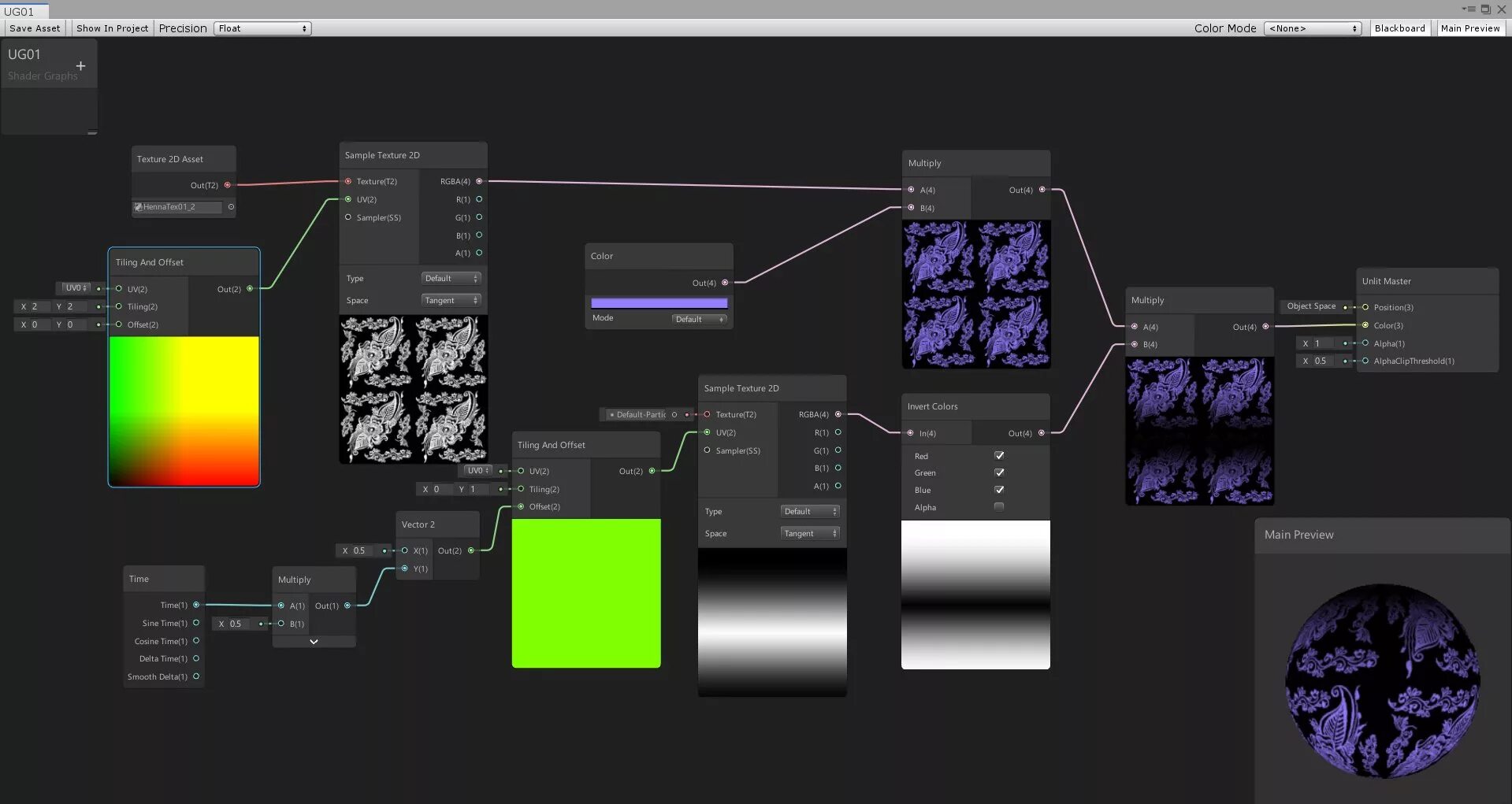
Task: Toggle Green checkbox in Invert Colors
Action: tap(999, 472)
